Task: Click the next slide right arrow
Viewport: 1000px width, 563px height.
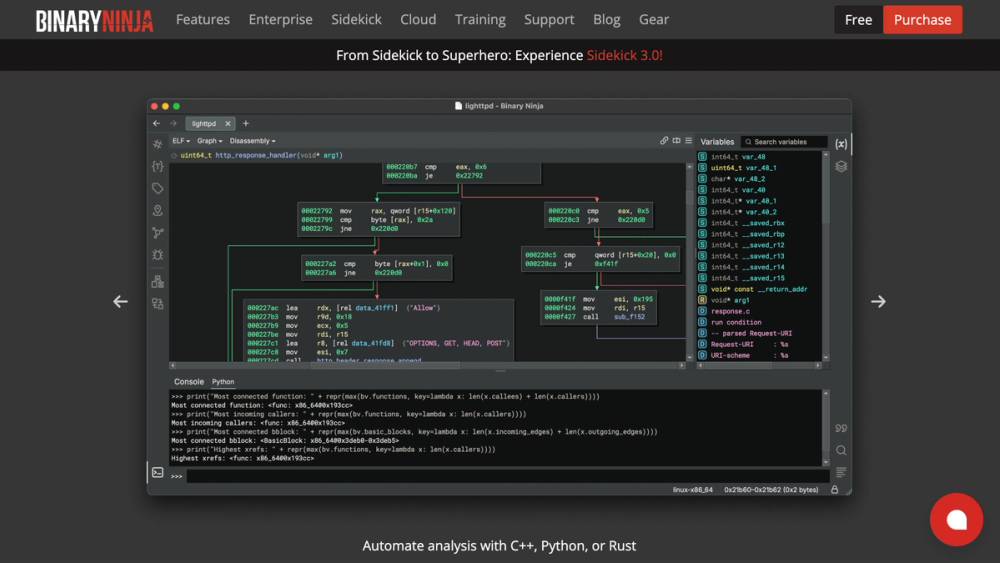Action: point(878,301)
